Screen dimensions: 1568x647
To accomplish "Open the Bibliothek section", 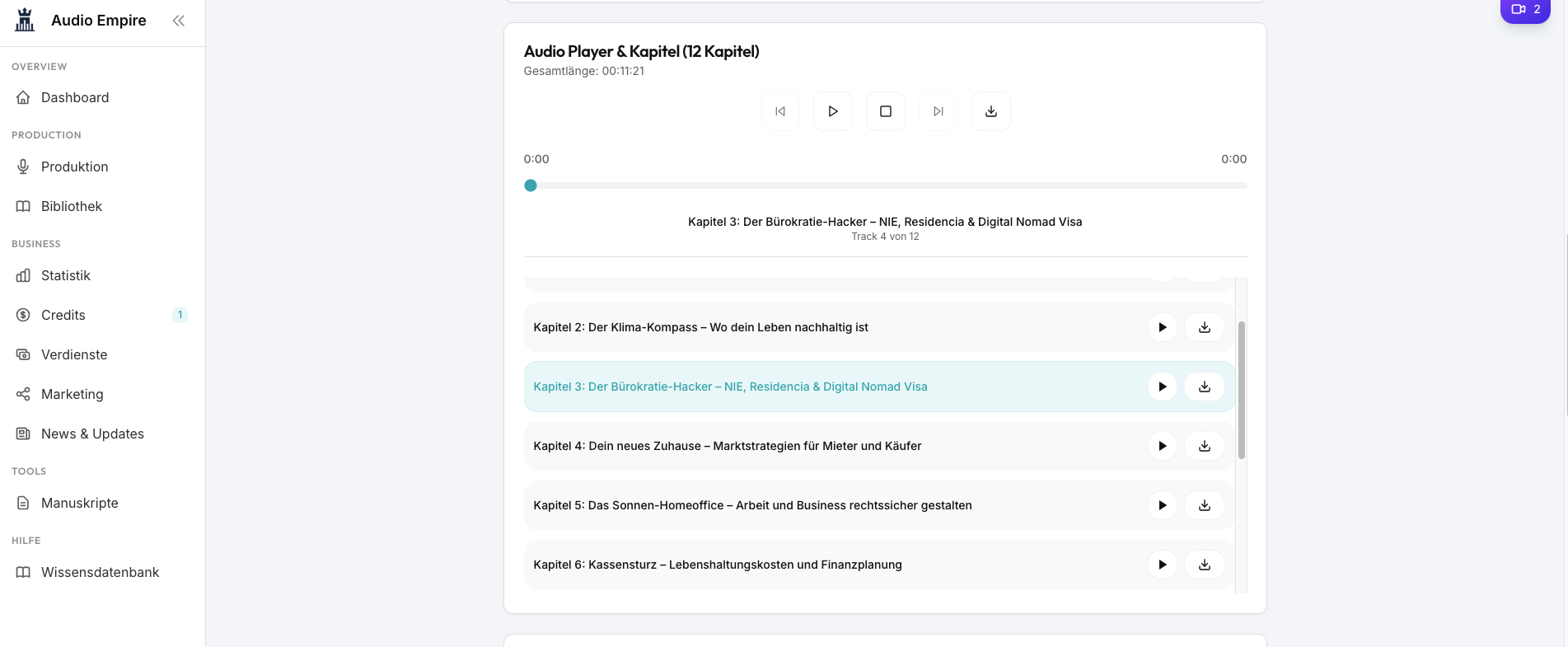I will (72, 206).
